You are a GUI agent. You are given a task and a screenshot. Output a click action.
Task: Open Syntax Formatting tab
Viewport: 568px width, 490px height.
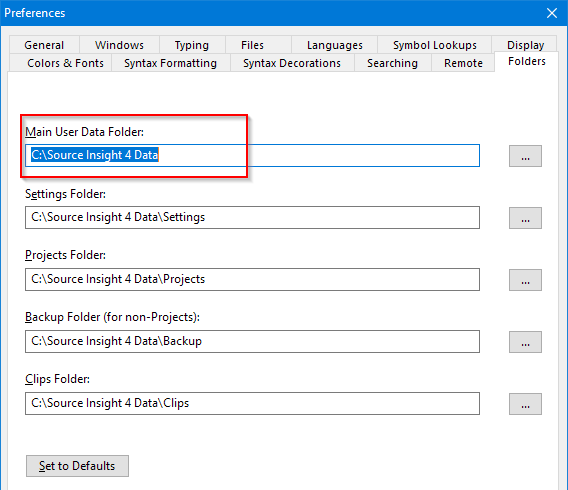coord(171,63)
